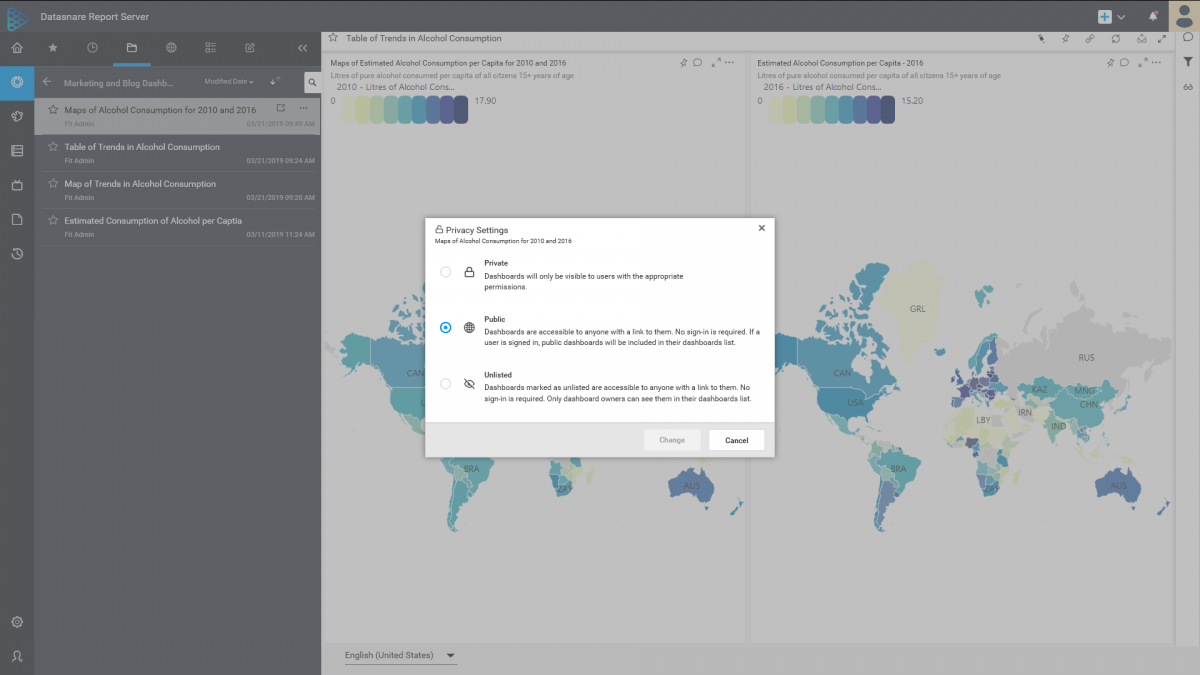1200x675 pixels.
Task: Open the settings gear in left sidebar
Action: [17, 622]
